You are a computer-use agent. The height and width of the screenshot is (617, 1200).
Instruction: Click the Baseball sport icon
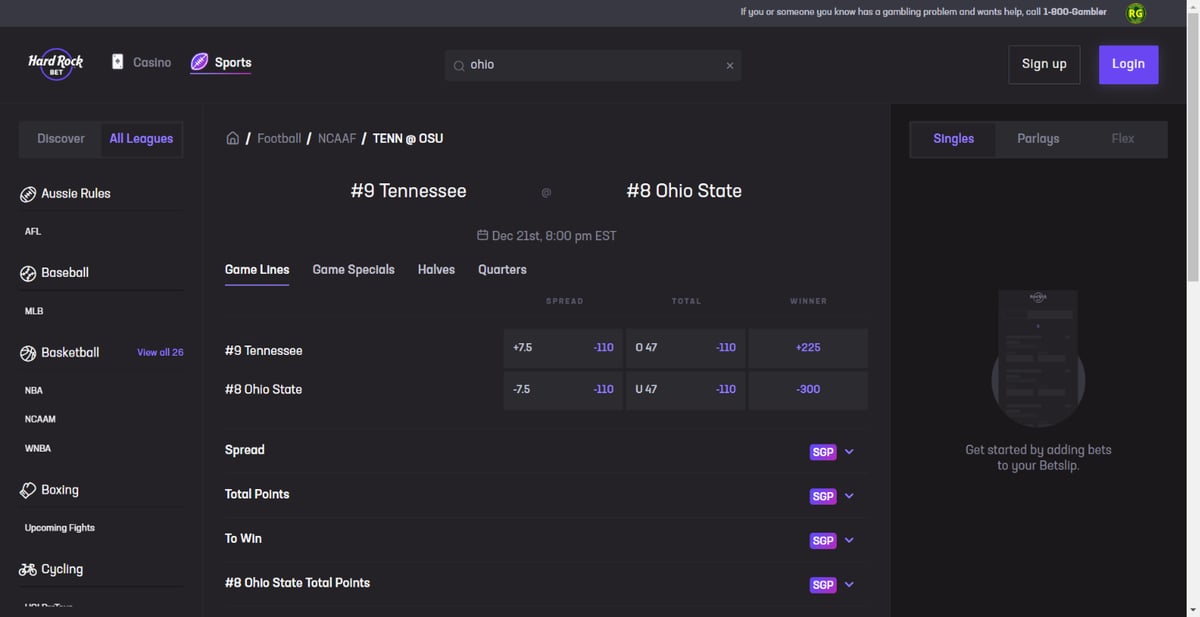(x=28, y=273)
